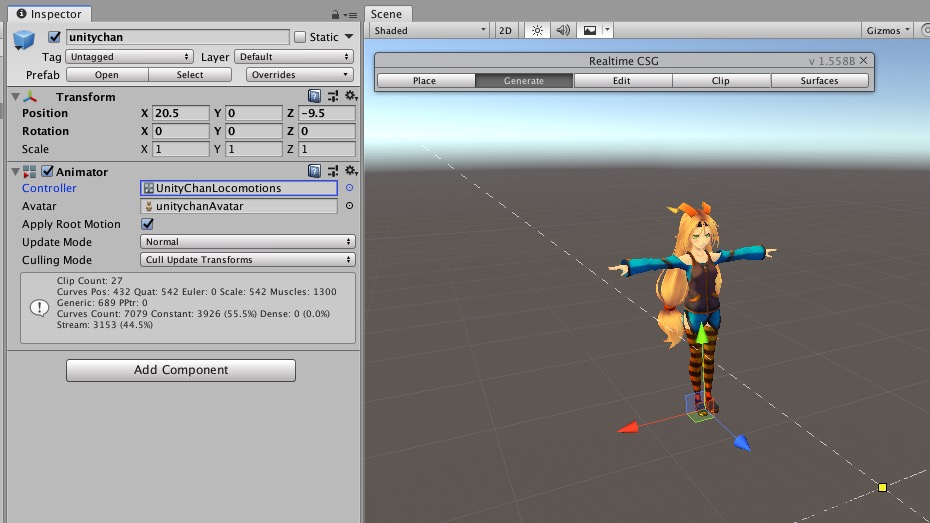This screenshot has width=930, height=523.
Task: Click the Transform component axes icon
Action: [30, 96]
